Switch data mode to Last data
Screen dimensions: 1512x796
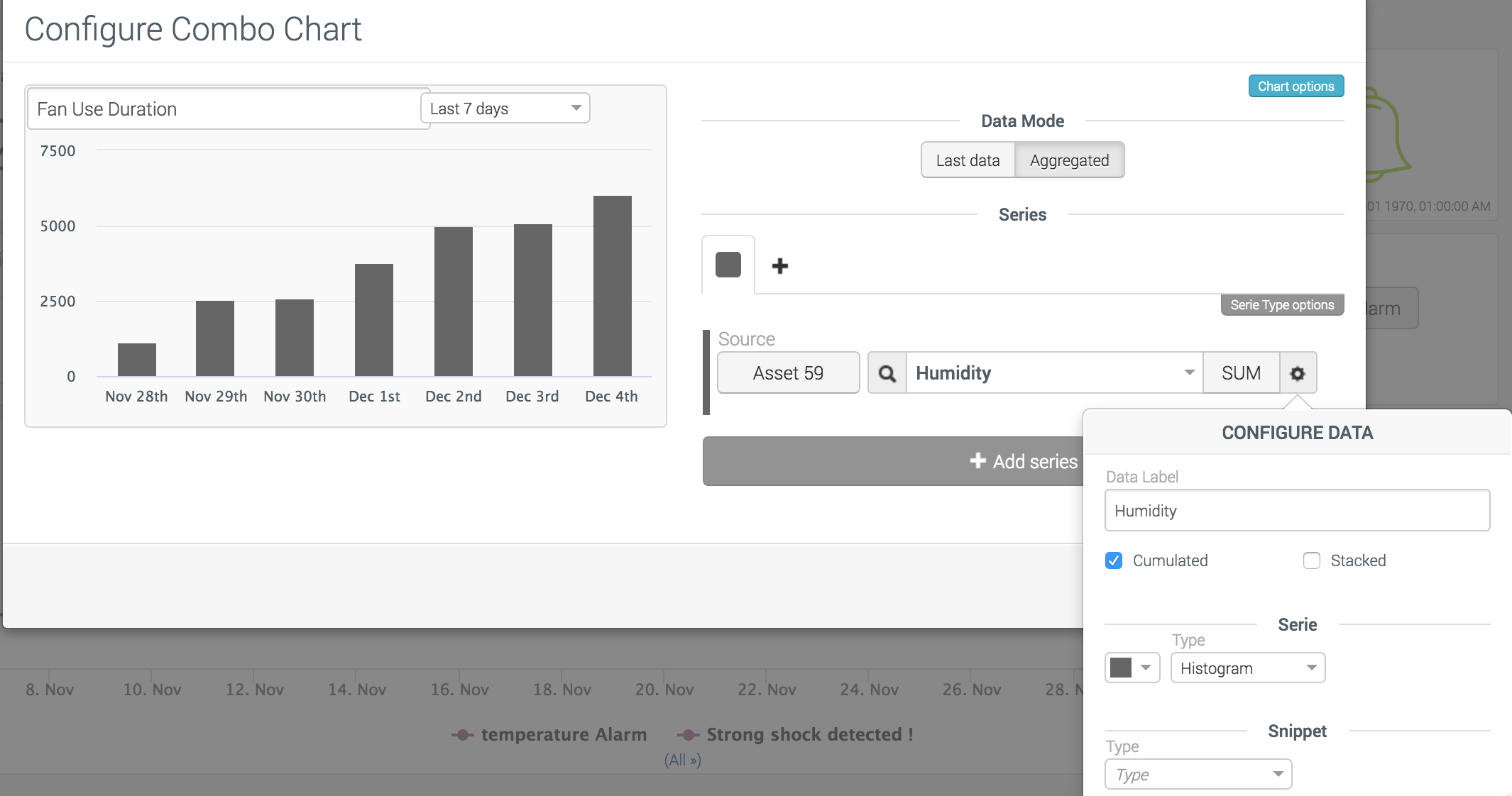968,160
